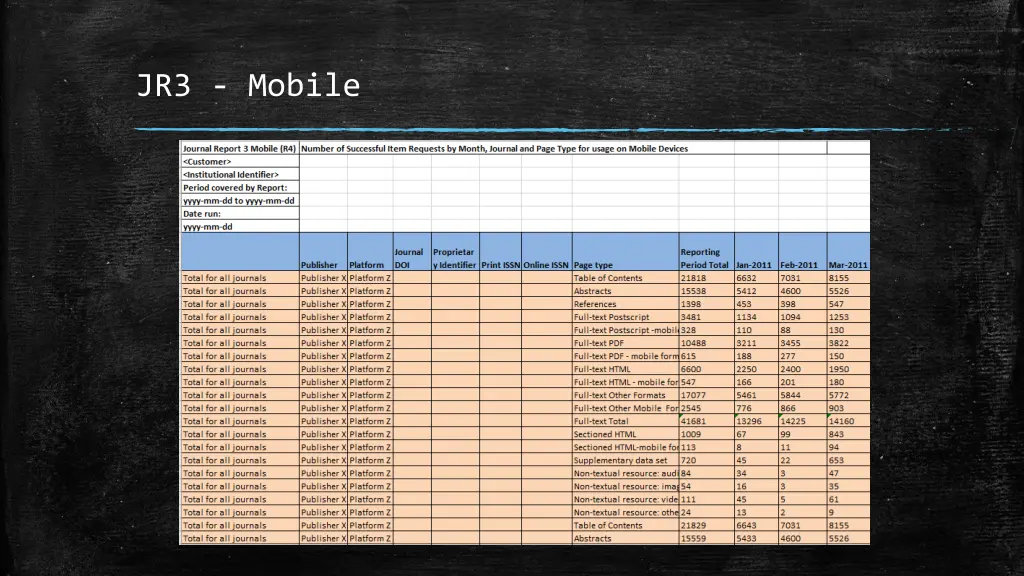Select the "<Customer>" cell
The image size is (1024, 576).
(x=240, y=161)
